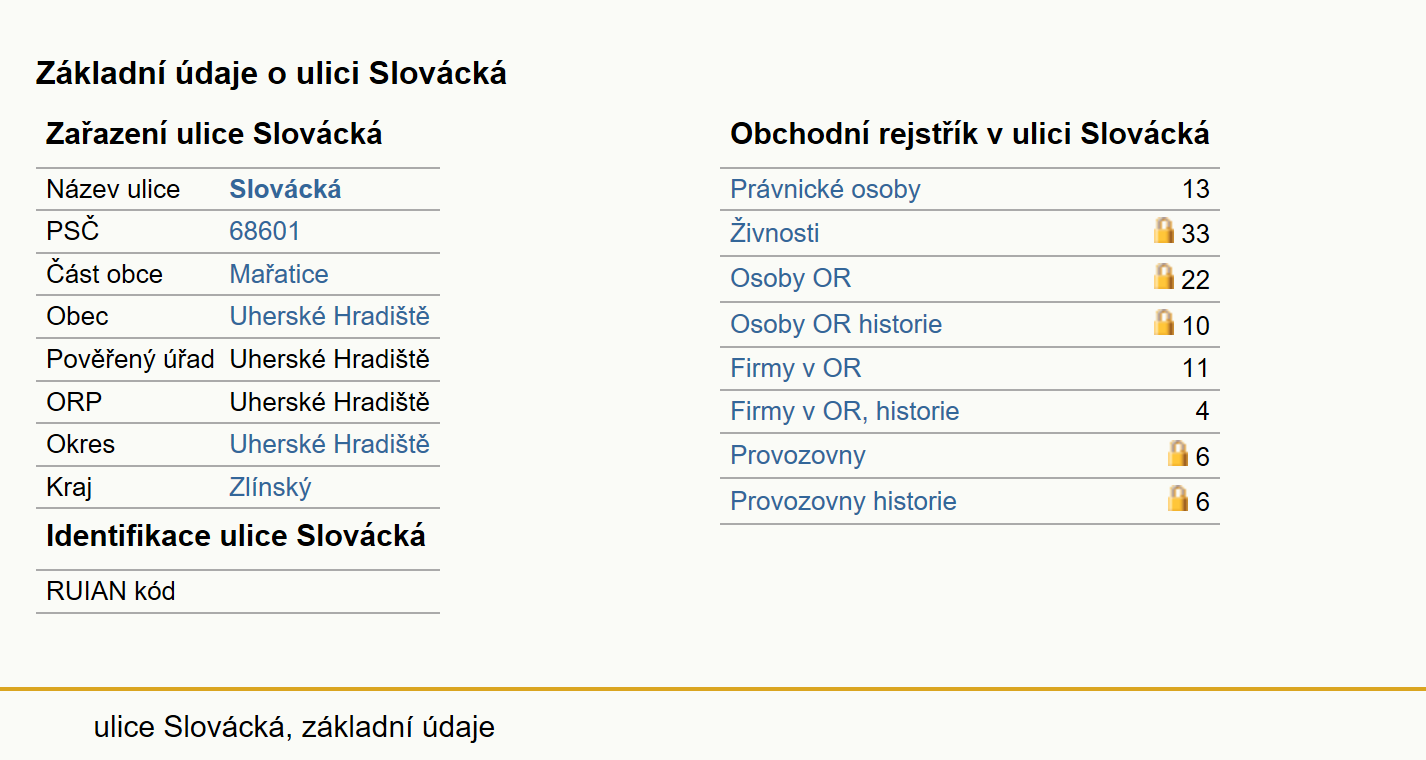Image resolution: width=1426 pixels, height=760 pixels.
Task: Open Osoby OR historie link
Action: [836, 325]
